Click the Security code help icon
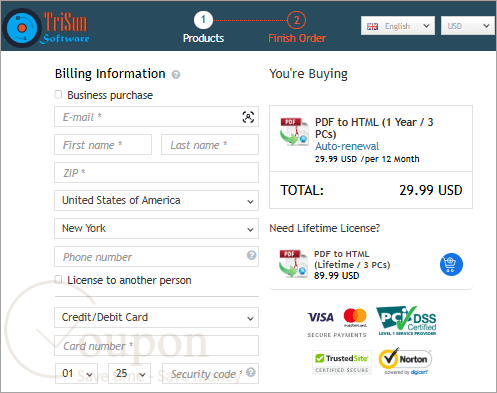The width and height of the screenshot is (497, 393). tap(251, 372)
